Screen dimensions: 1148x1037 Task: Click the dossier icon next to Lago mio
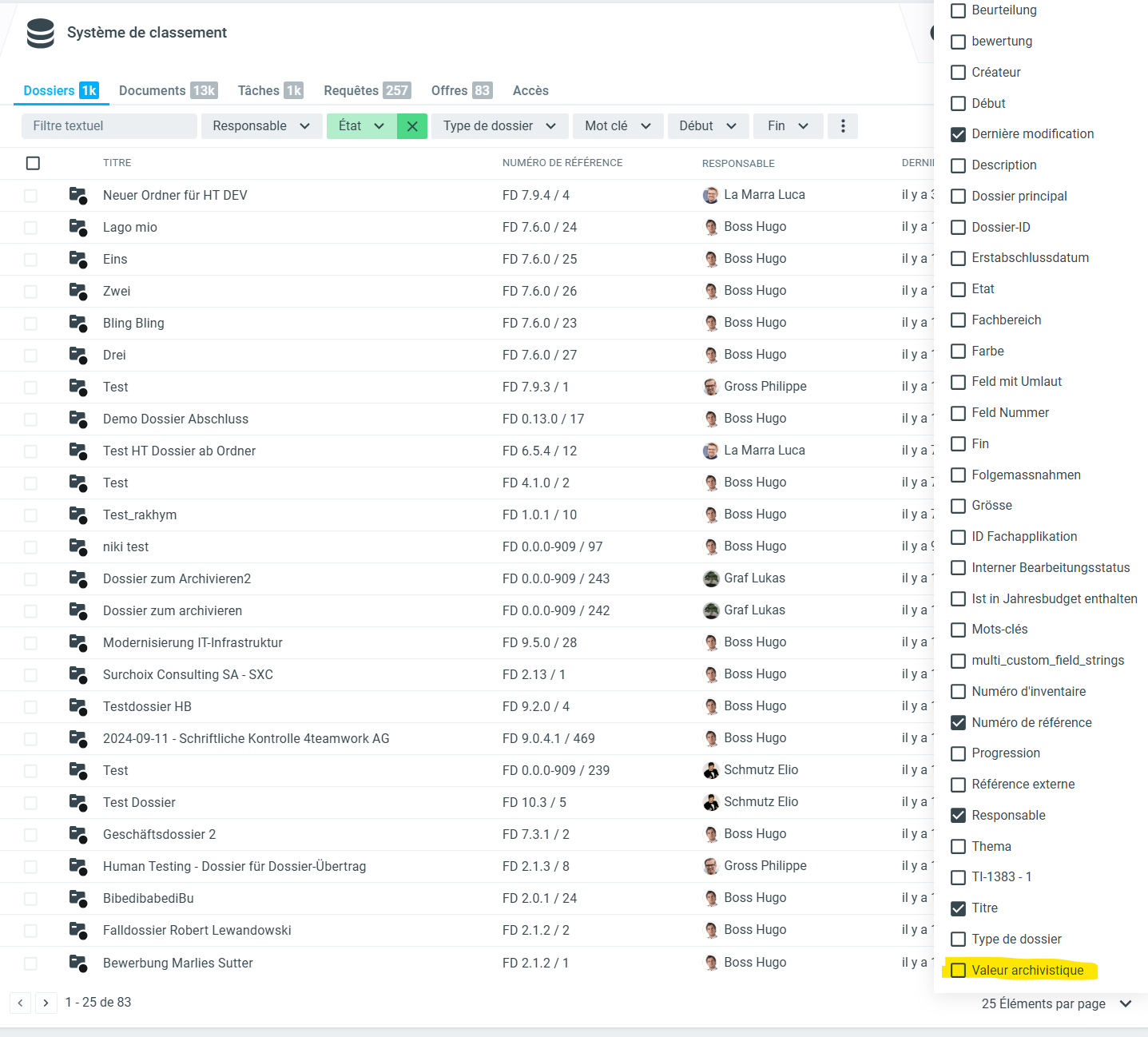[77, 228]
